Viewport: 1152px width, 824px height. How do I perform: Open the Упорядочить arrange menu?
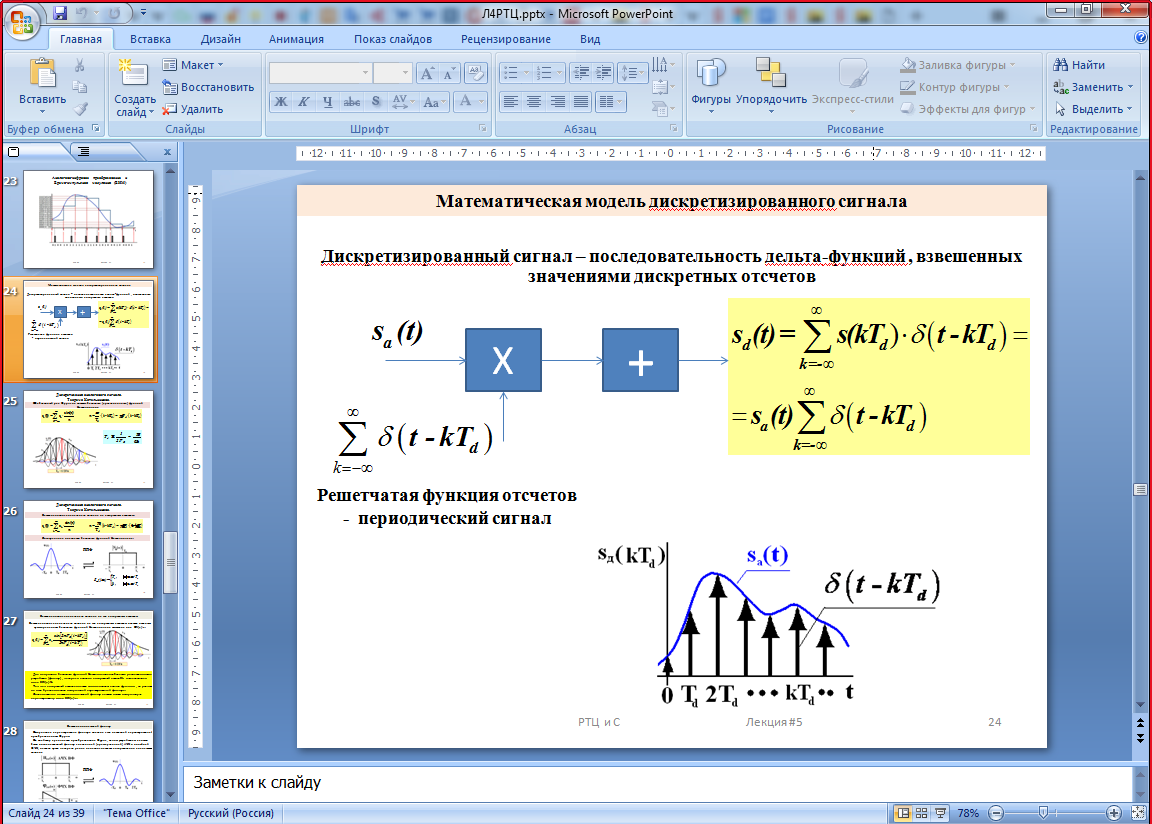[x=771, y=86]
